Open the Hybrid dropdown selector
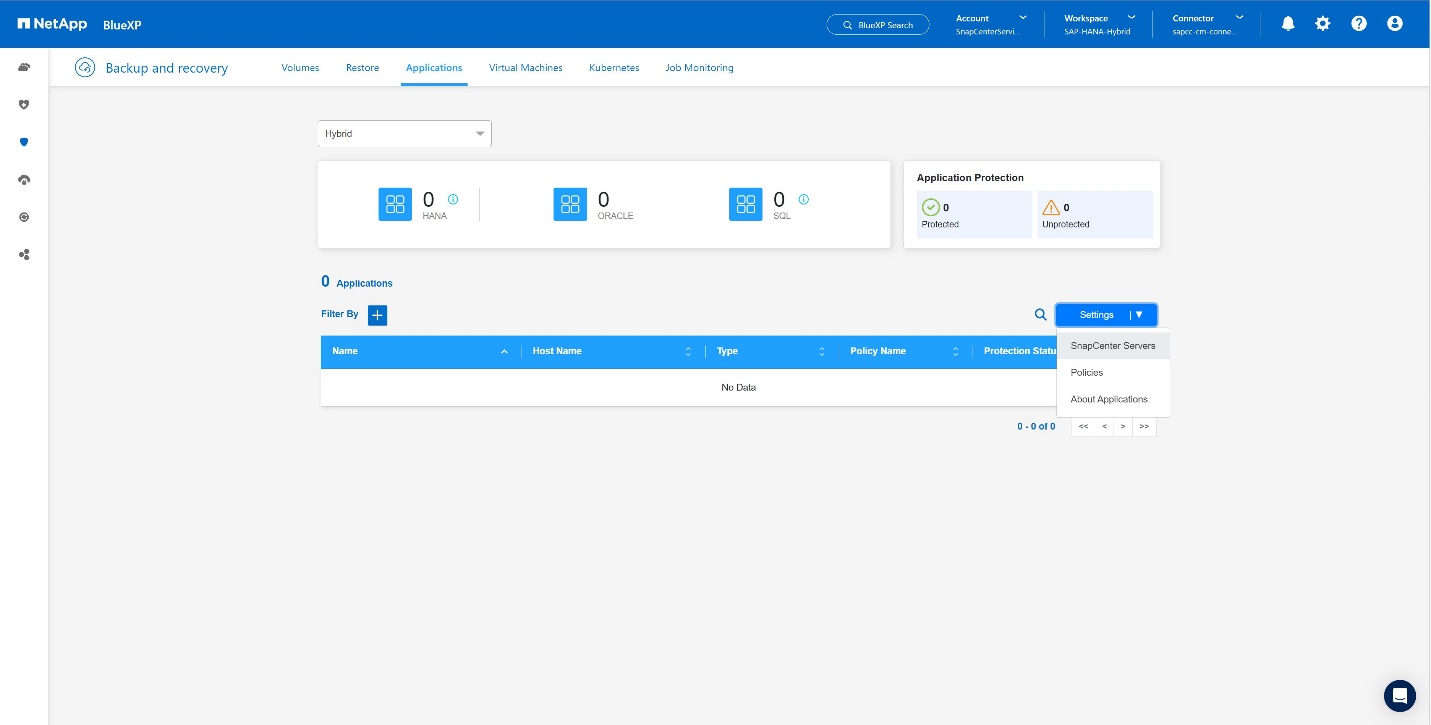 pyautogui.click(x=404, y=134)
